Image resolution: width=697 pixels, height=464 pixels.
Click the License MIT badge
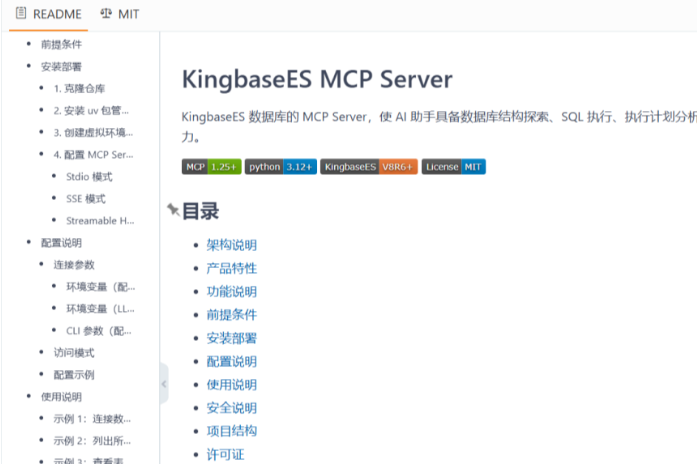click(453, 167)
